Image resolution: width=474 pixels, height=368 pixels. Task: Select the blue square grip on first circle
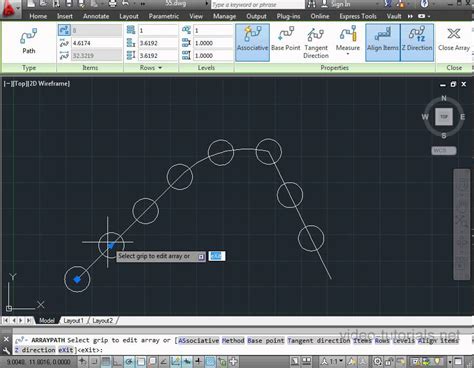pos(77,279)
